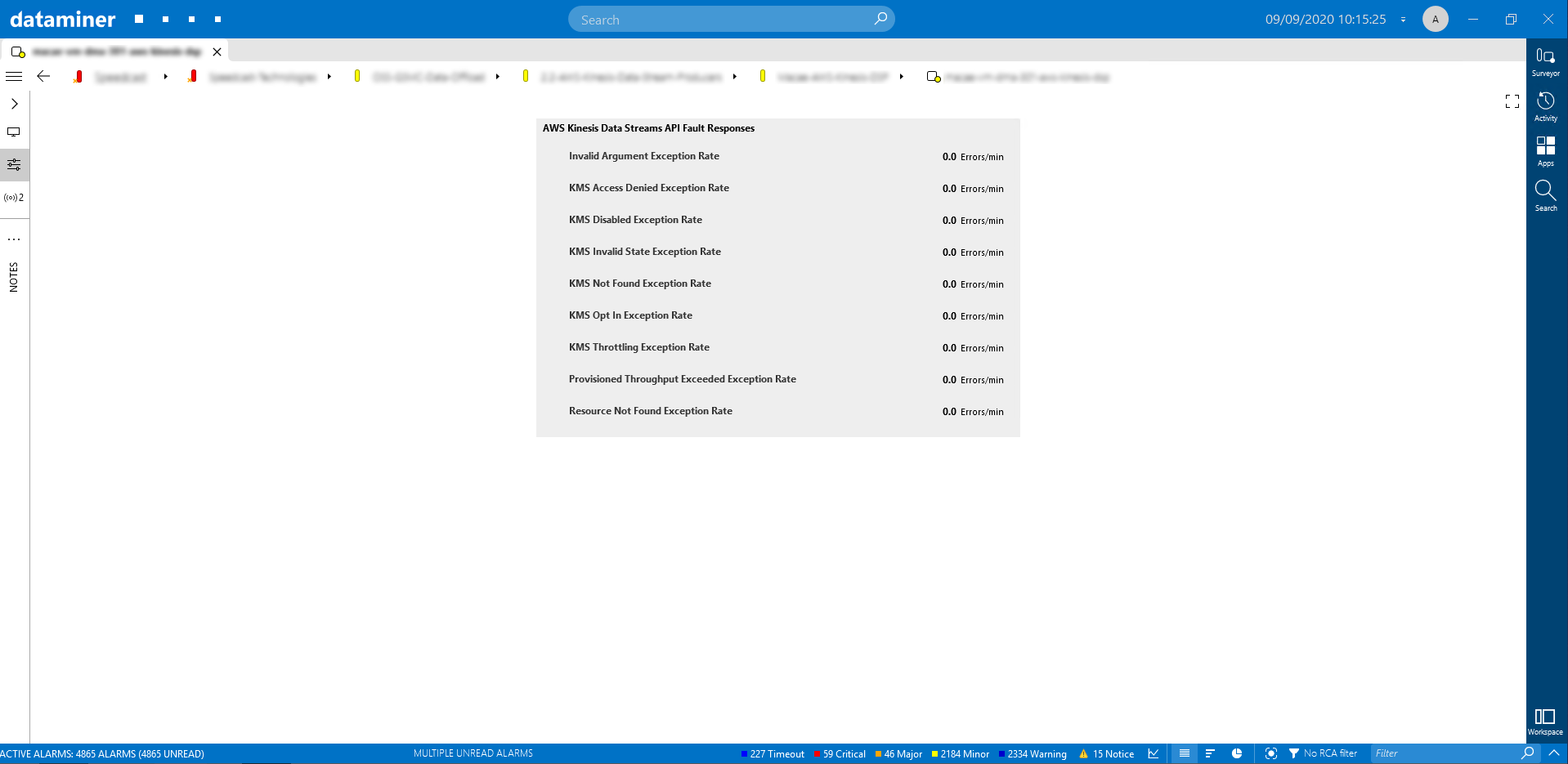This screenshot has height=764, width=1568.
Task: Click the first red breadcrumb view icon
Action: pyautogui.click(x=78, y=76)
